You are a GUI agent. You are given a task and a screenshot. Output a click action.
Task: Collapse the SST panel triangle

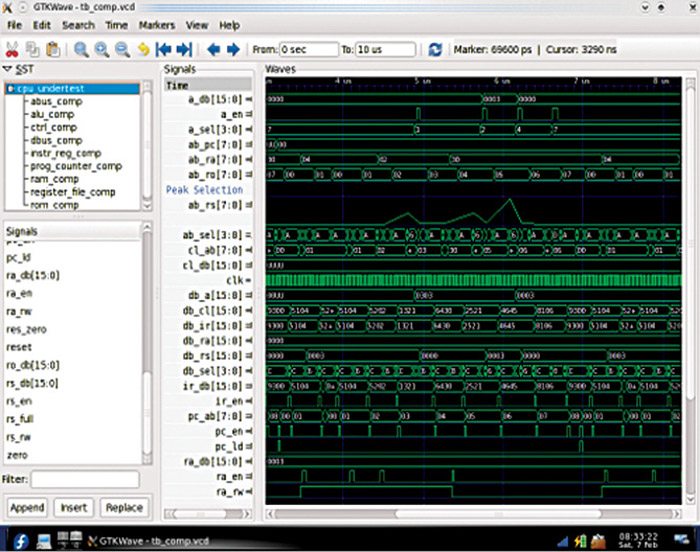(8, 69)
